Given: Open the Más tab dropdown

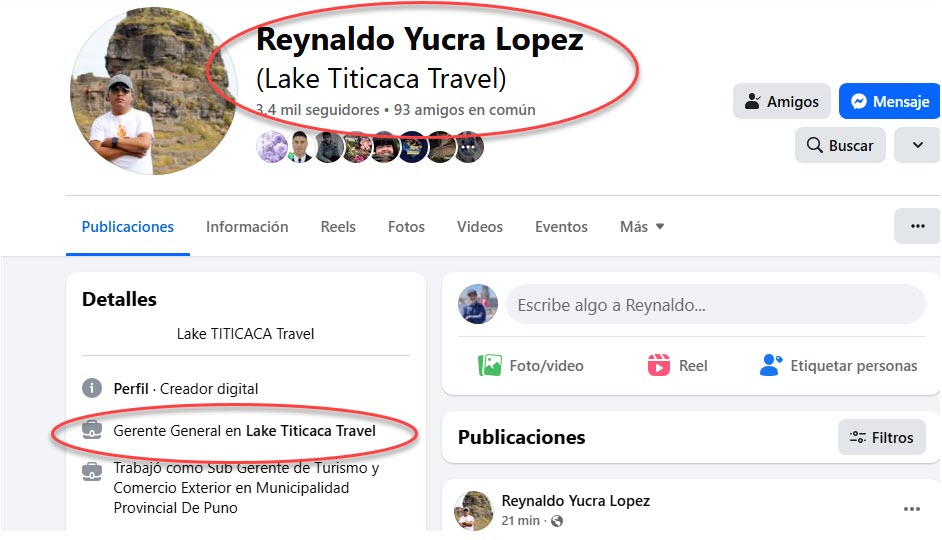Looking at the screenshot, I should (x=642, y=226).
